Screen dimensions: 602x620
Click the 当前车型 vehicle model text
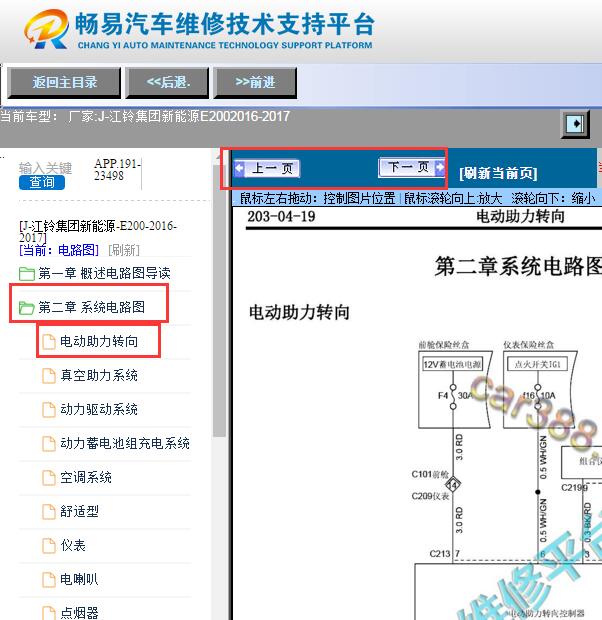coord(145,117)
